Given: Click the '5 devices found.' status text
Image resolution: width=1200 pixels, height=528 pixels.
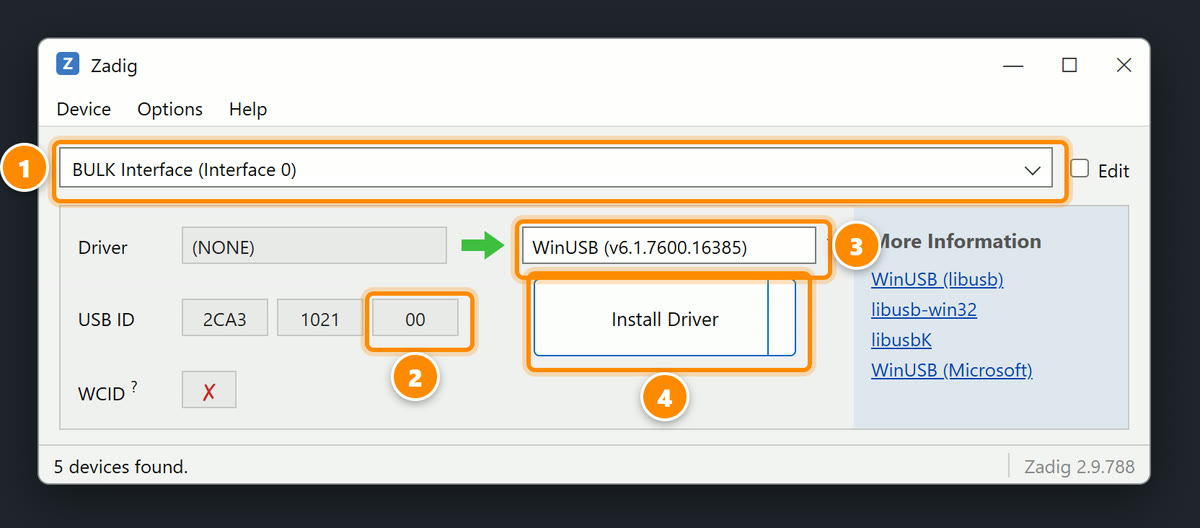Looking at the screenshot, I should (121, 466).
